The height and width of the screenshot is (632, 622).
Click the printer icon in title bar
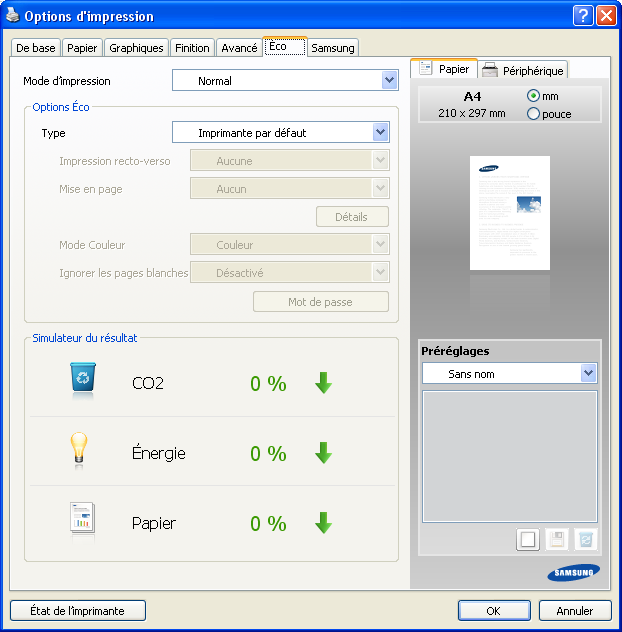(x=12, y=15)
